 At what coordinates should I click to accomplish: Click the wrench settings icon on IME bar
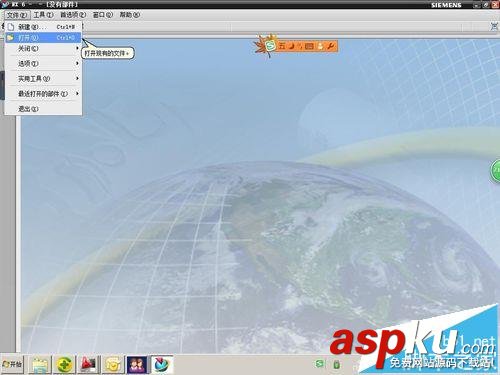(330, 46)
